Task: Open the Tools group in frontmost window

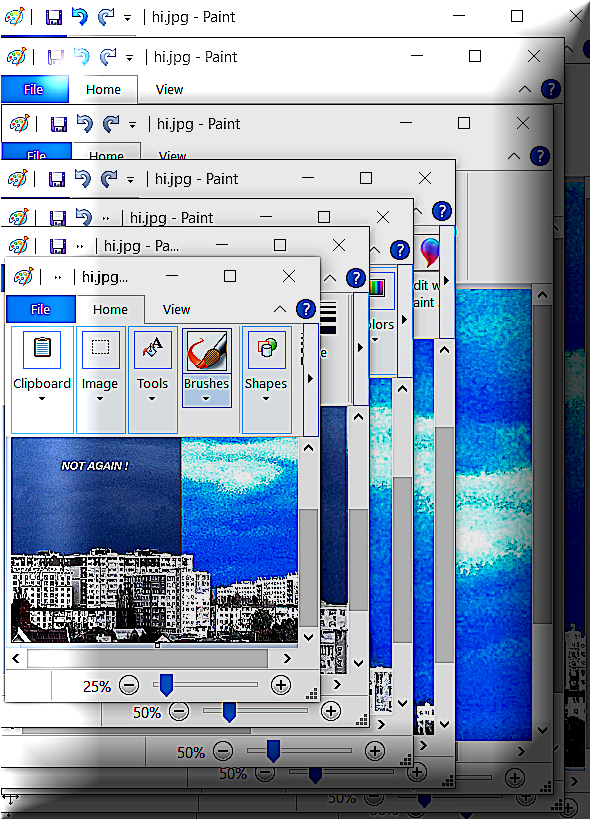Action: (153, 380)
